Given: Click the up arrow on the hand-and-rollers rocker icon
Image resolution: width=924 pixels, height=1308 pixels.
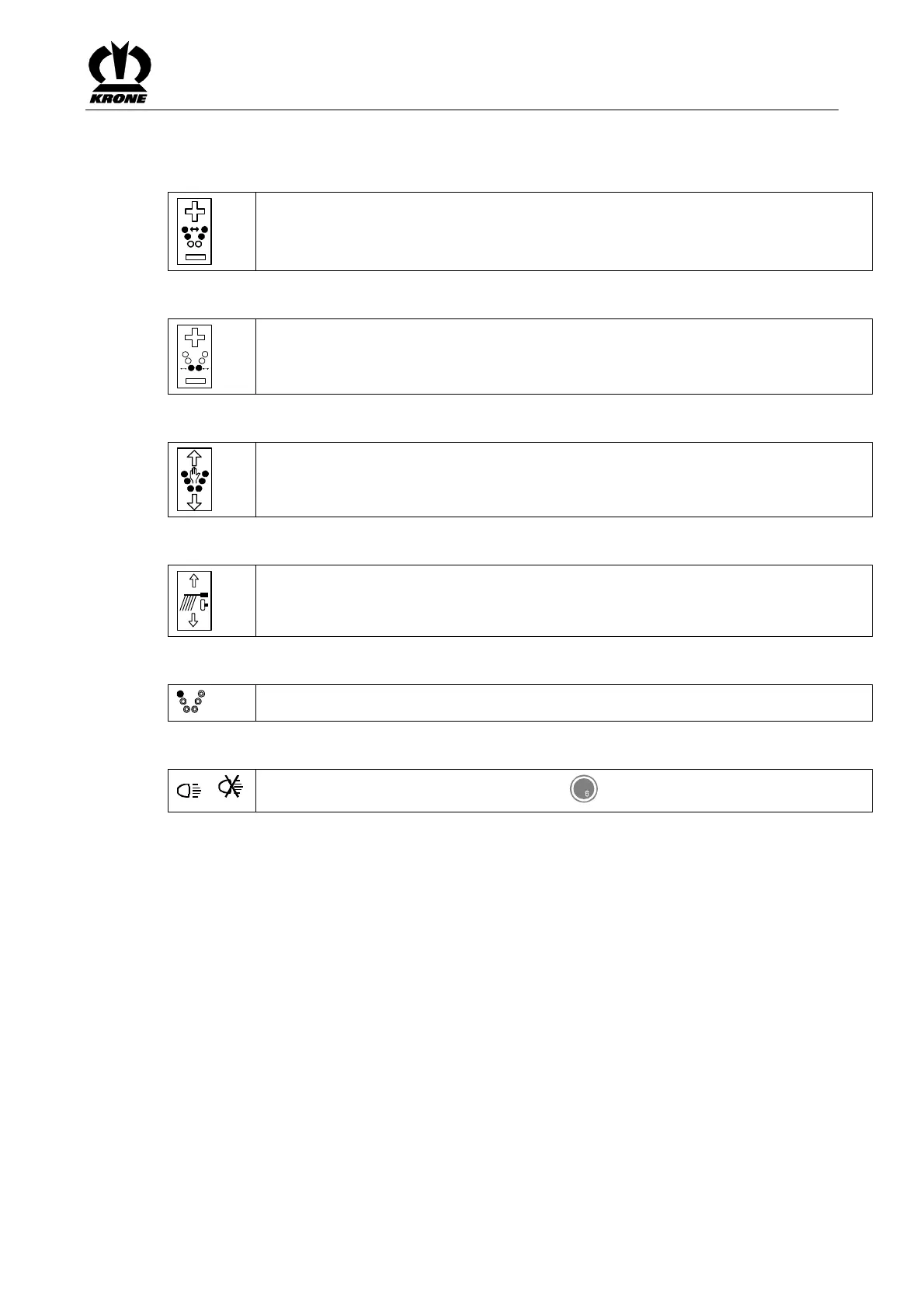Looking at the screenshot, I should pos(194,458).
